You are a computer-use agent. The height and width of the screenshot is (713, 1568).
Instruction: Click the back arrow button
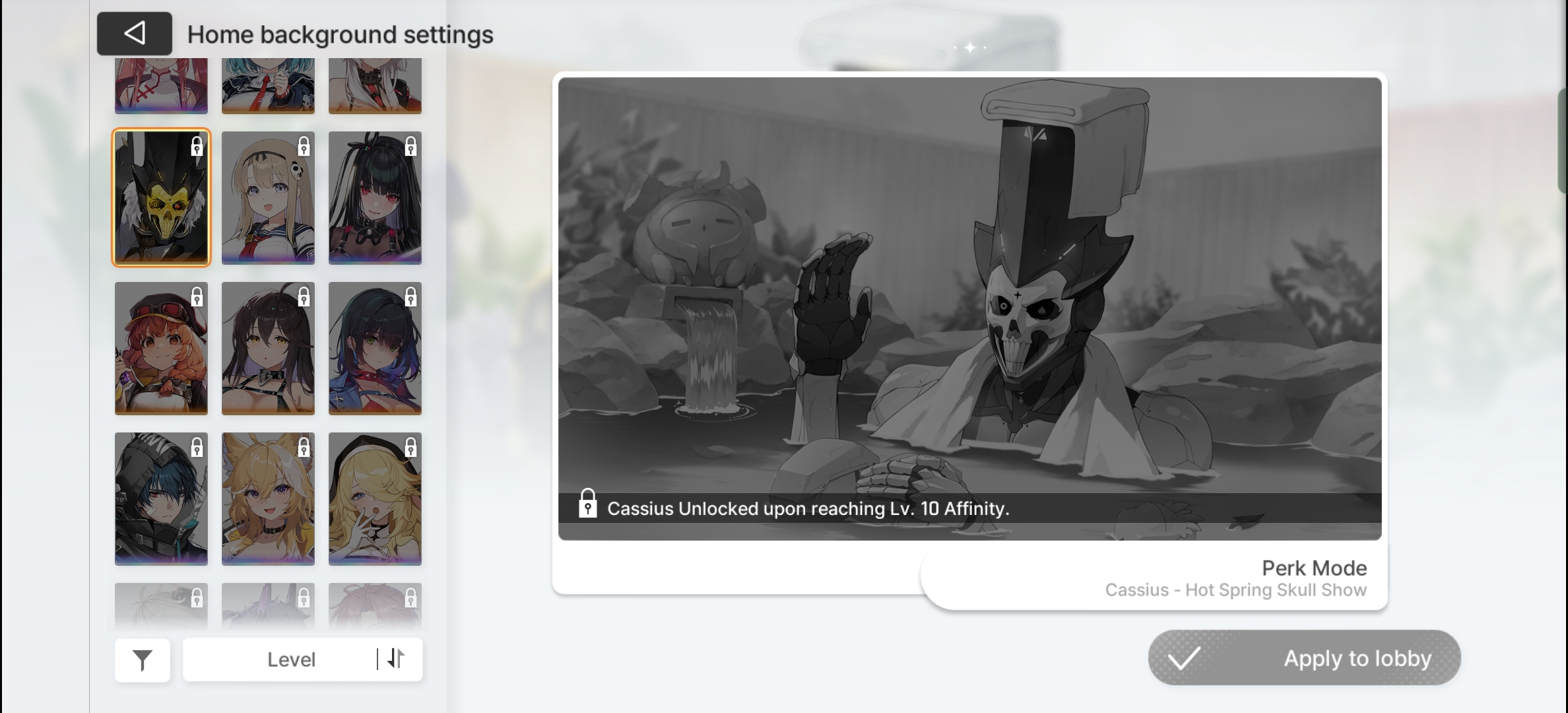[x=135, y=34]
